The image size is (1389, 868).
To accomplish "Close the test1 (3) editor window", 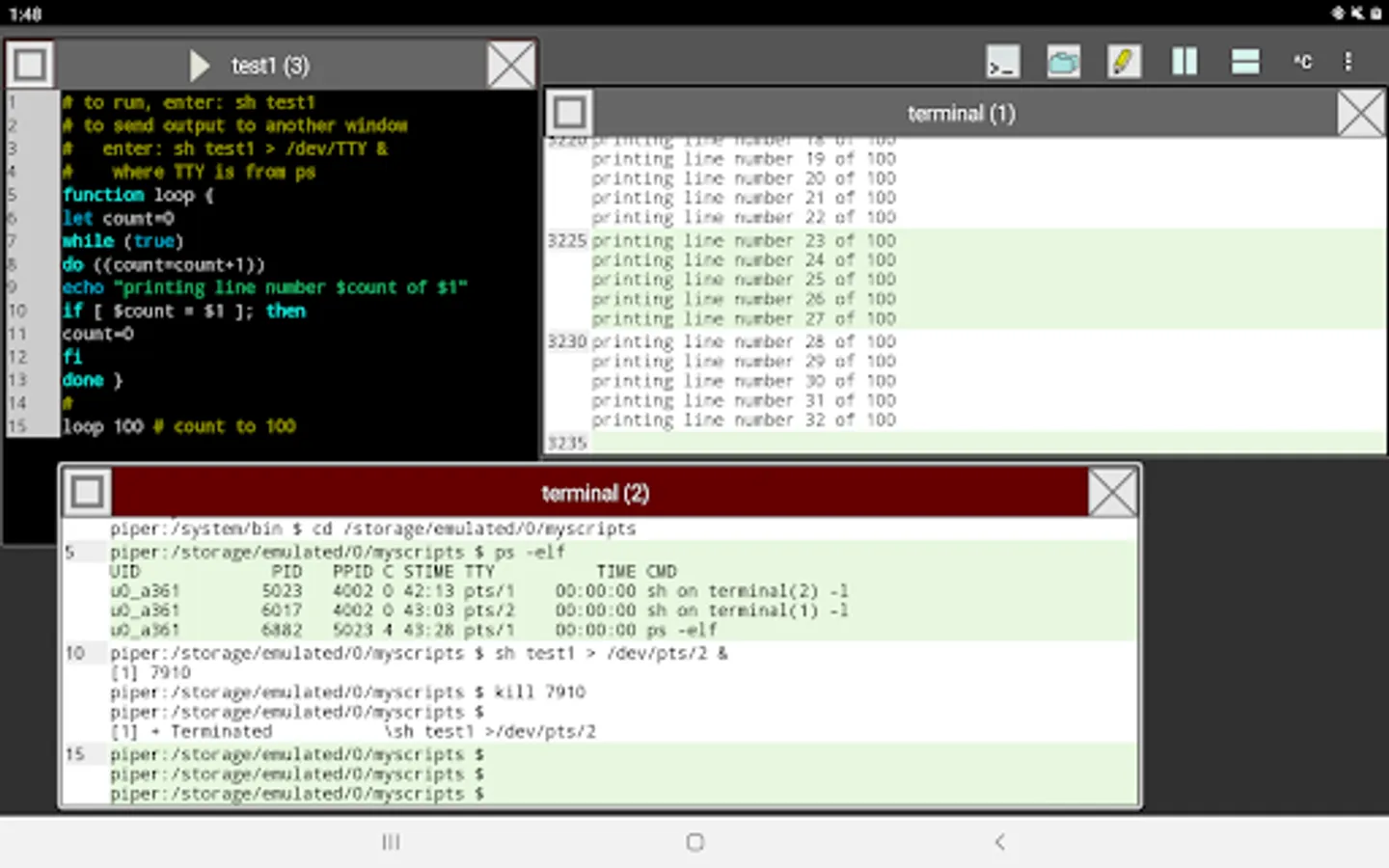I will tap(510, 66).
